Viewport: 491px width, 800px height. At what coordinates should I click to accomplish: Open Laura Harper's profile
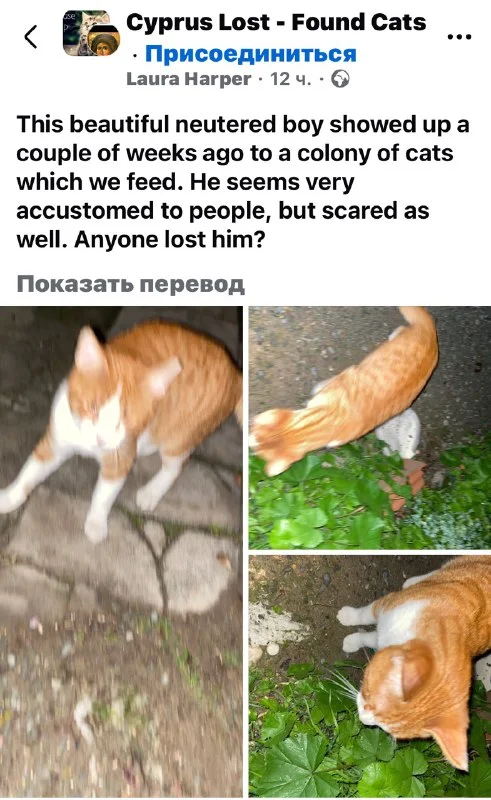[188, 79]
